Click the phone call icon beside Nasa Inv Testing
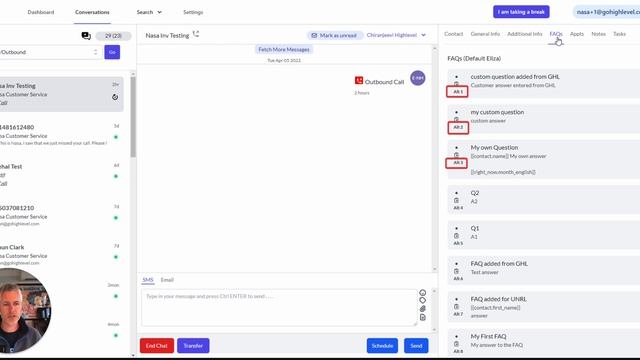The image size is (640, 360). pyautogui.click(x=196, y=34)
